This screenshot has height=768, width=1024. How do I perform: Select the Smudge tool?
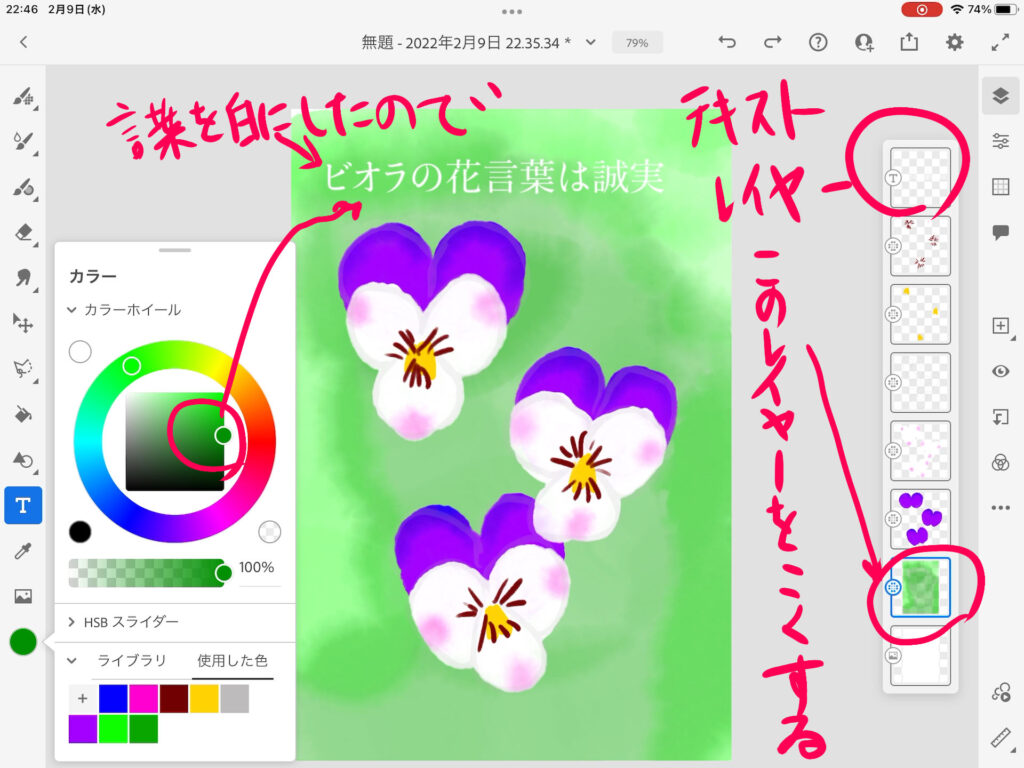[x=23, y=277]
